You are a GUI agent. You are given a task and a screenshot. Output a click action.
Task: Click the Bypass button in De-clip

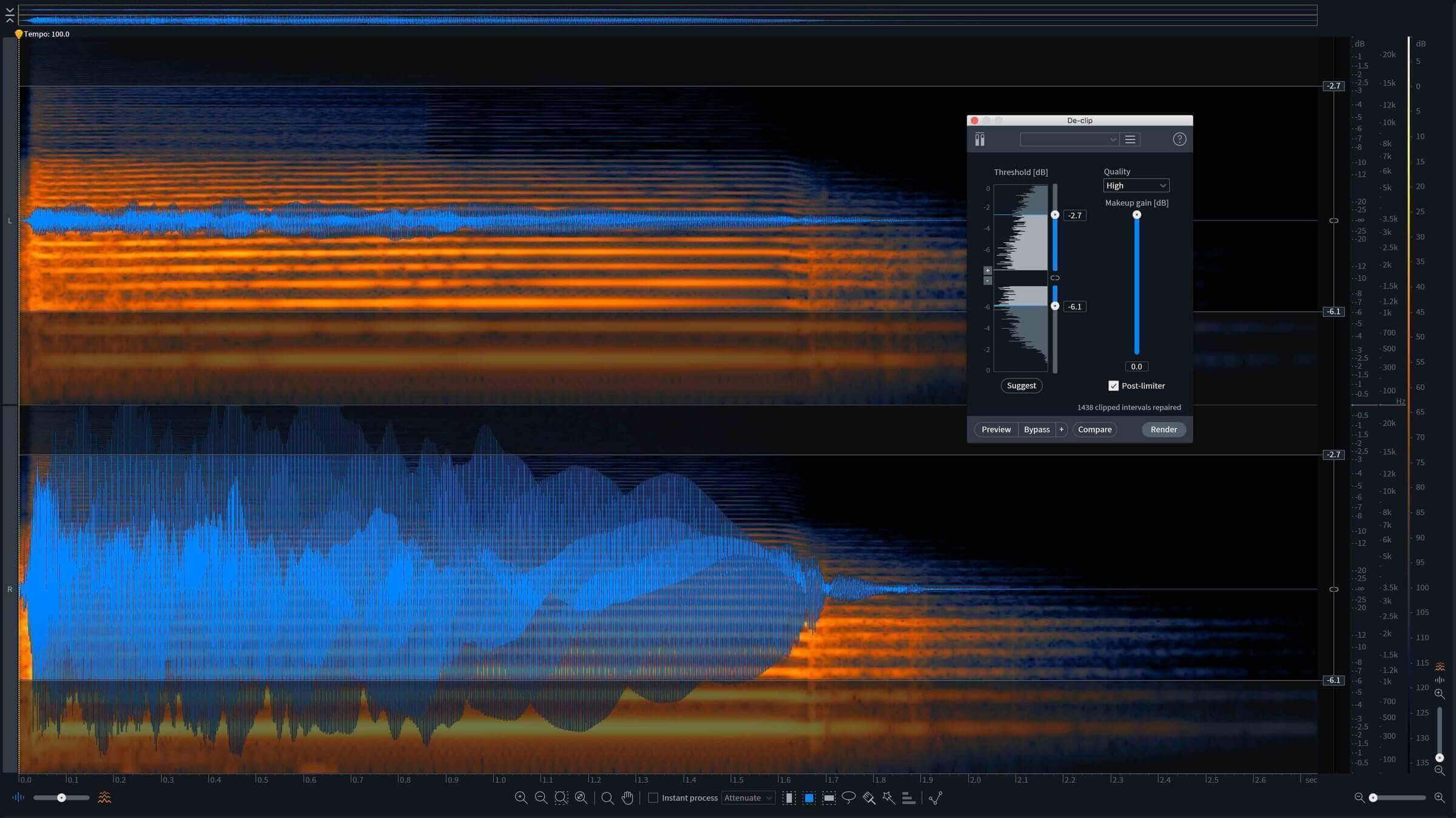[1036, 430]
